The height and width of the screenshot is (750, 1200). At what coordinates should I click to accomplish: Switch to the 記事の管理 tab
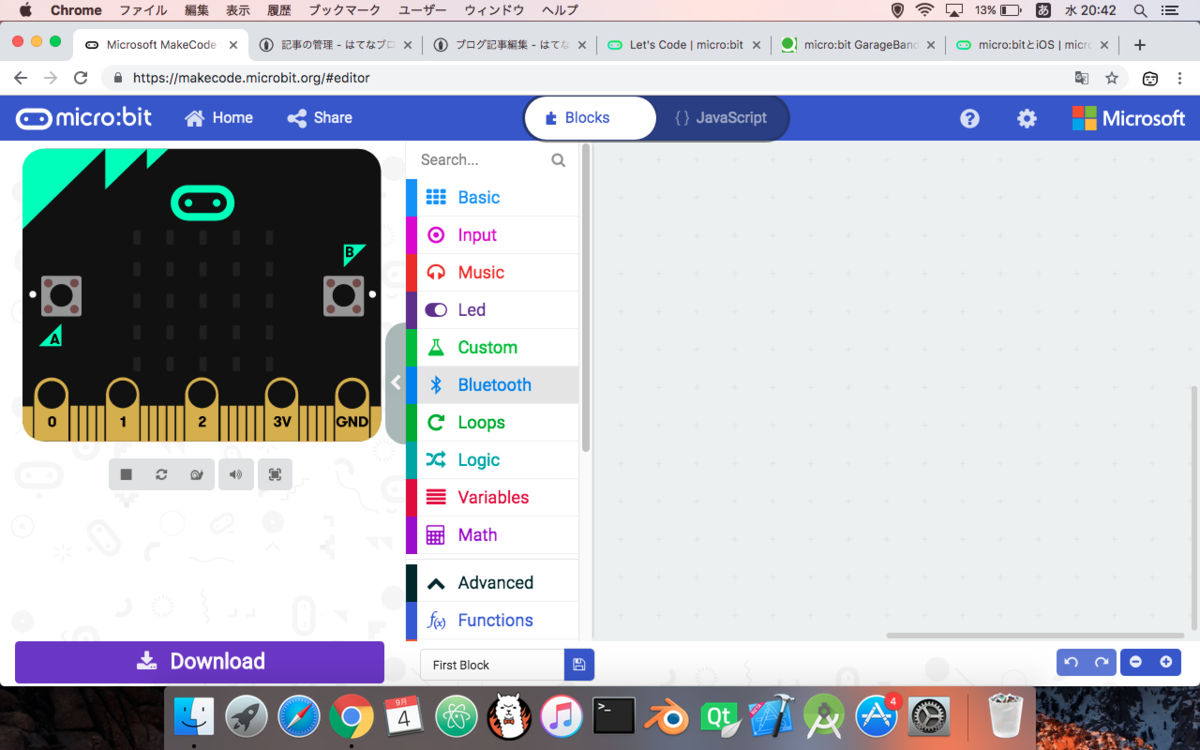[x=336, y=45]
